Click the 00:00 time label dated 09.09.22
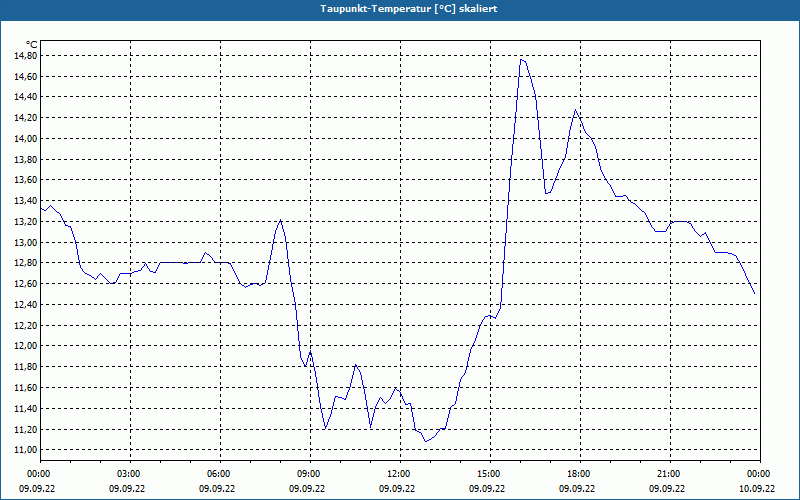This screenshot has height=500, width=800. (x=40, y=474)
